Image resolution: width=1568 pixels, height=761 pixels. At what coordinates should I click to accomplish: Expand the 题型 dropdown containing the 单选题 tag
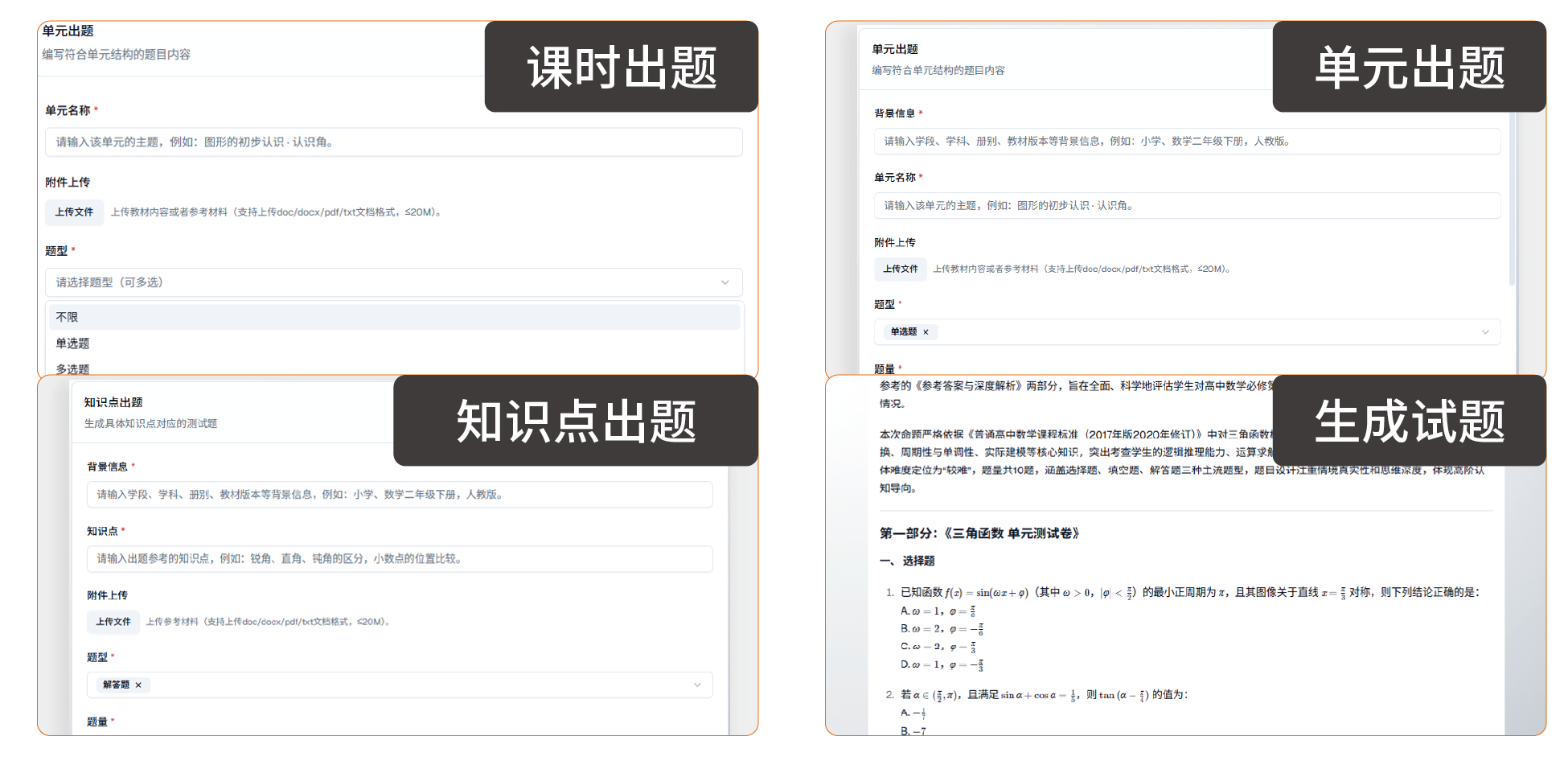tap(1484, 332)
